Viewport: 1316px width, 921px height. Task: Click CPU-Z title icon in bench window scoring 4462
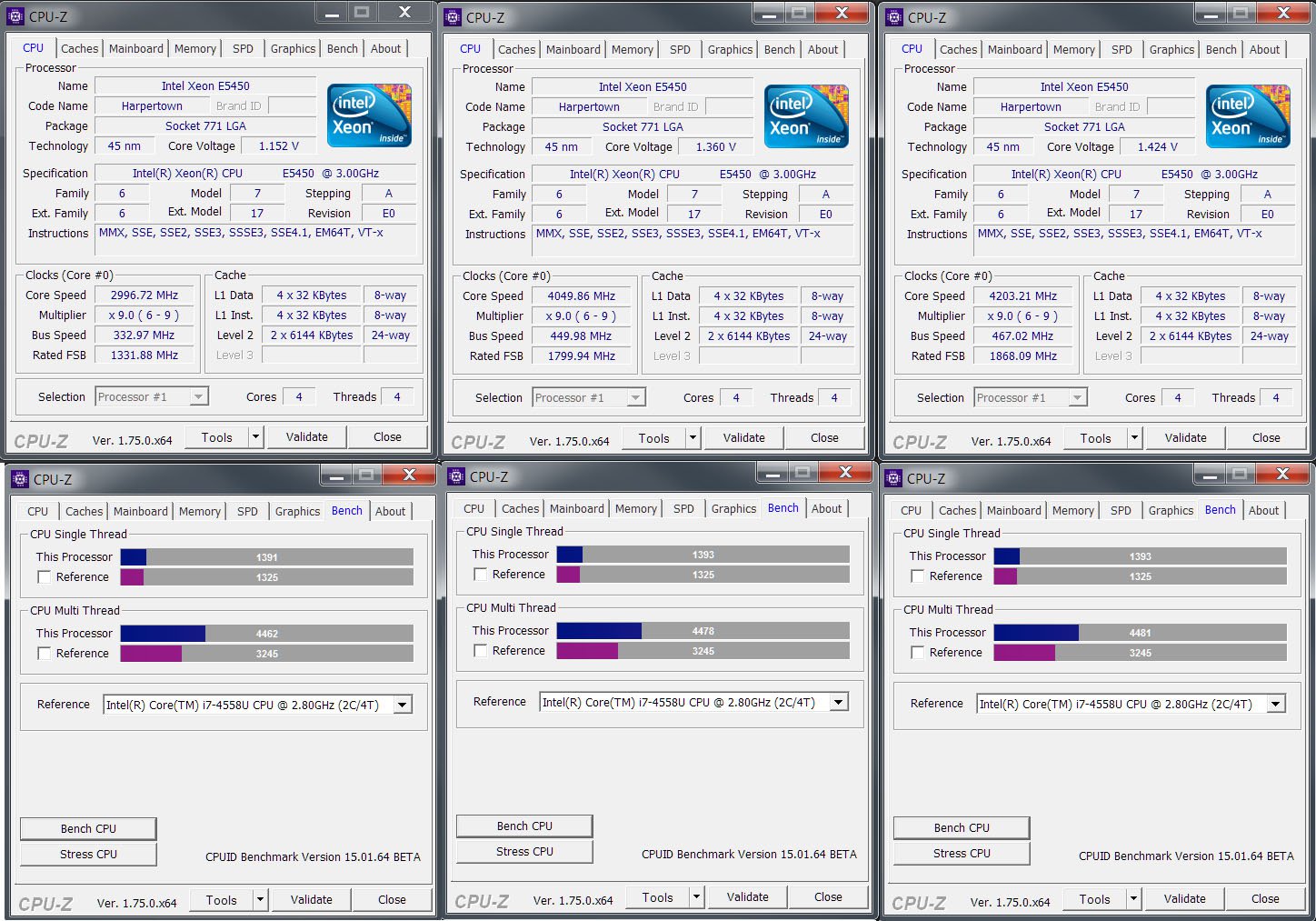click(x=20, y=479)
